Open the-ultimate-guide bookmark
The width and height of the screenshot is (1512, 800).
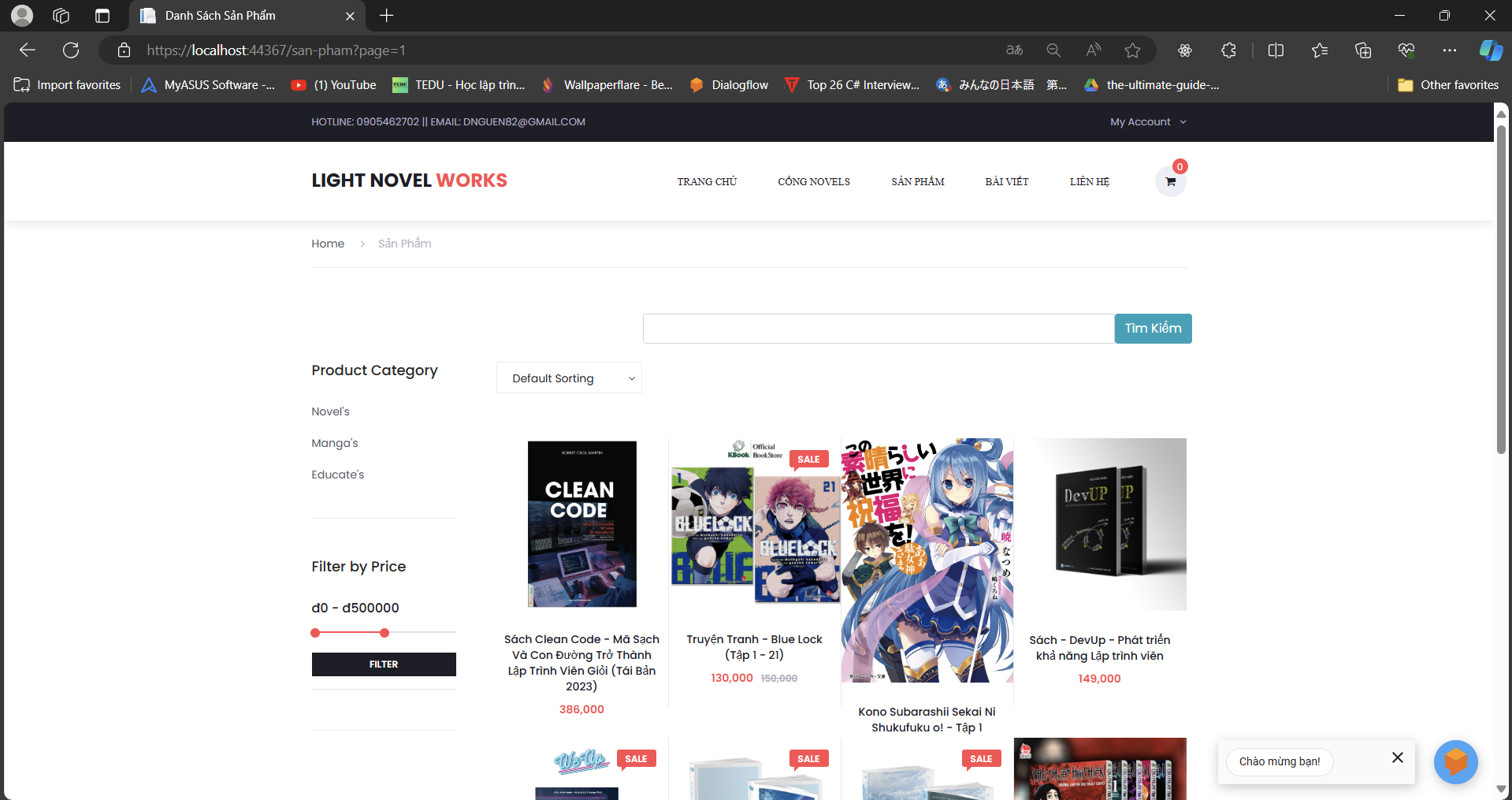pyautogui.click(x=1152, y=85)
